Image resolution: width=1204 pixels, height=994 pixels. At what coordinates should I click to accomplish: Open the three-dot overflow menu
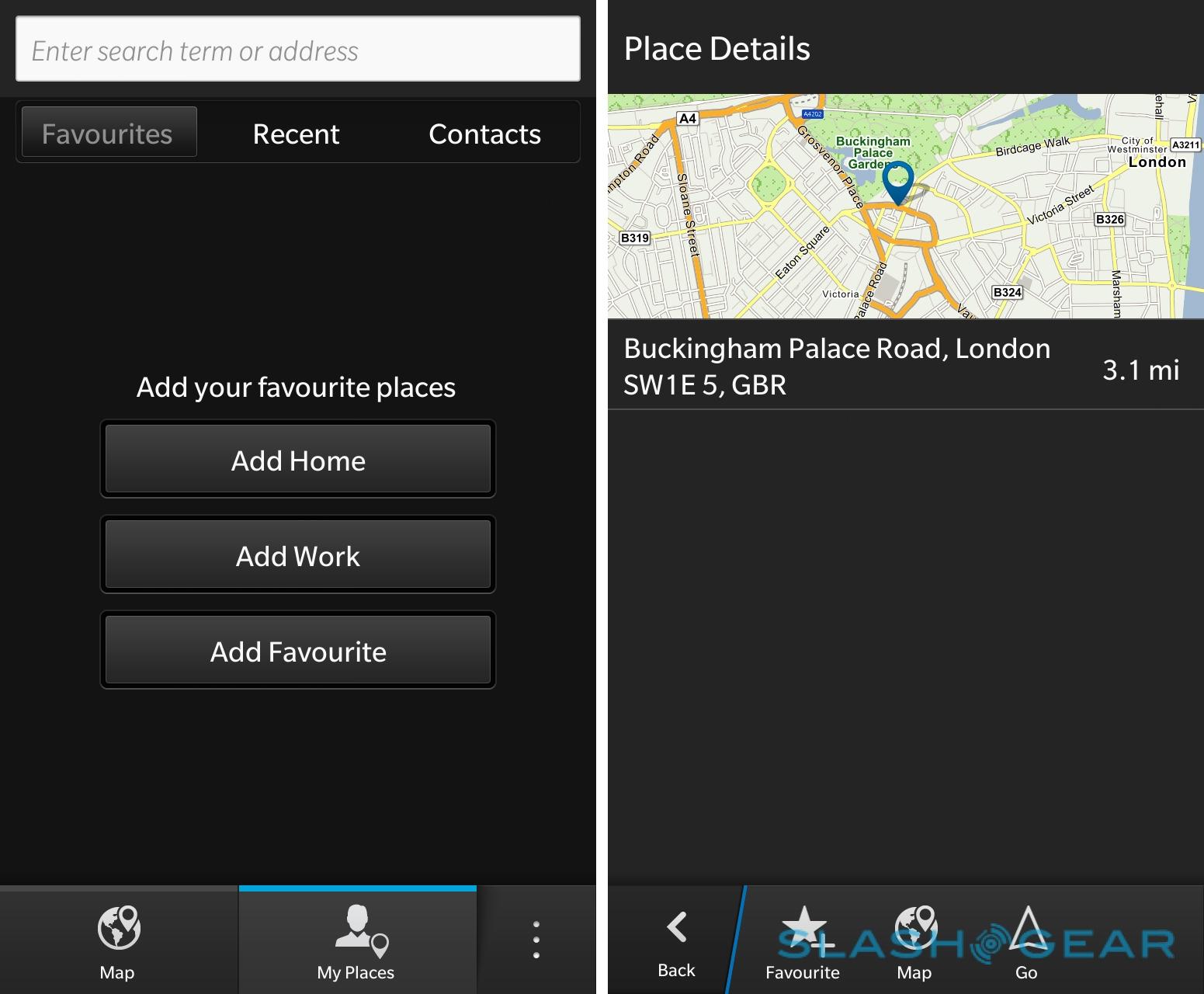click(x=536, y=940)
